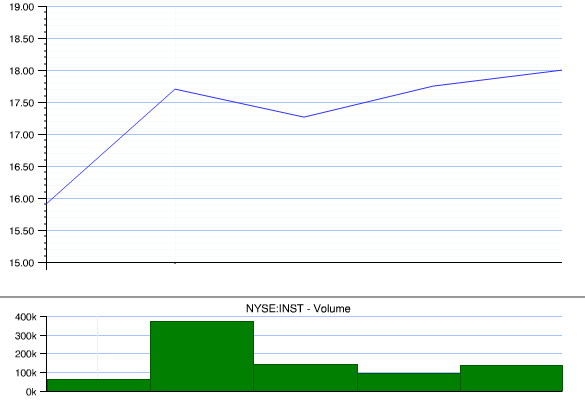Click the fourth, shortest-looking volume bar
585x401 pixels.
tap(409, 382)
